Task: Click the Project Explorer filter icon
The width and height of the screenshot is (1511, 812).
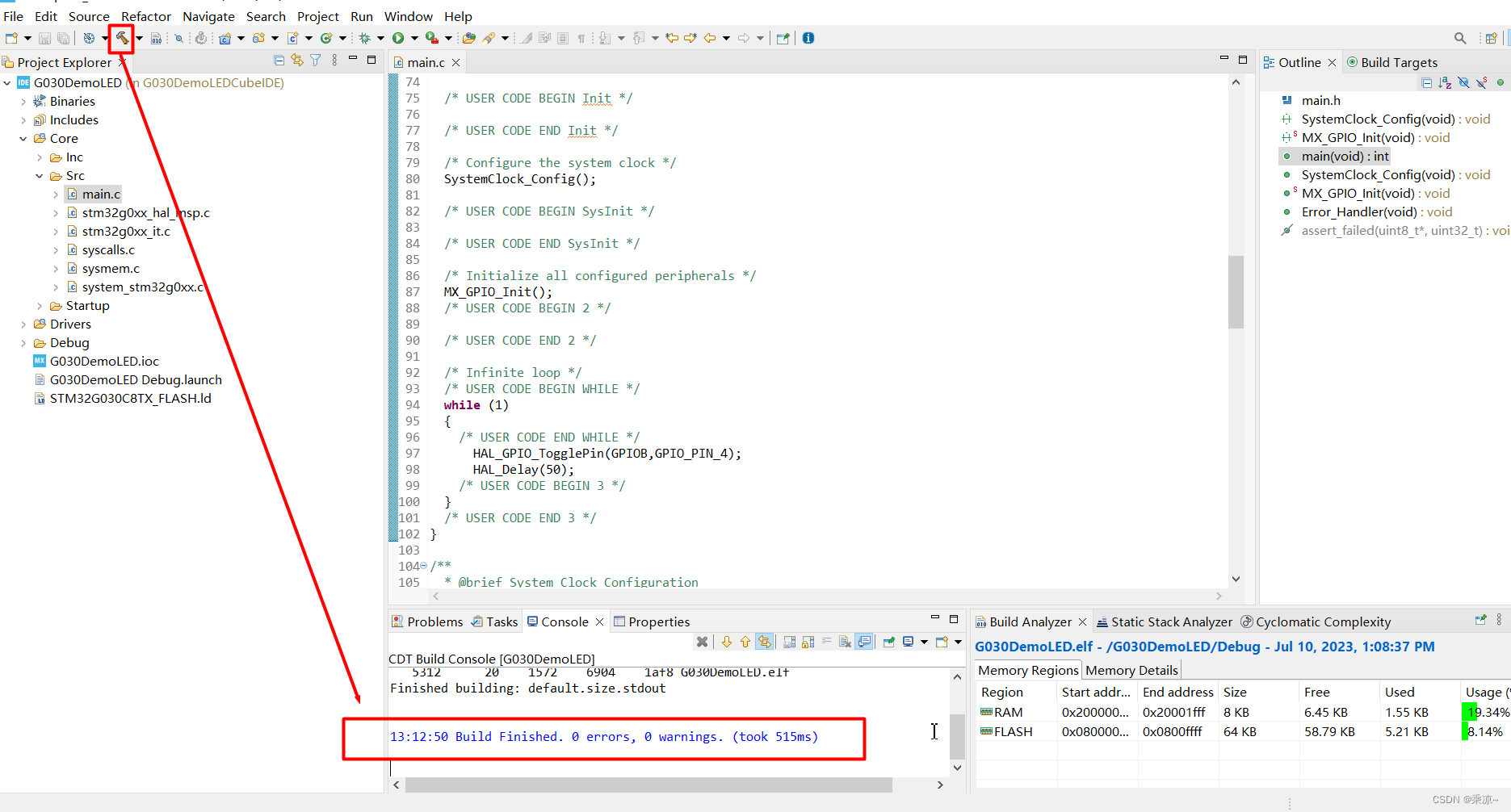Action: point(316,61)
